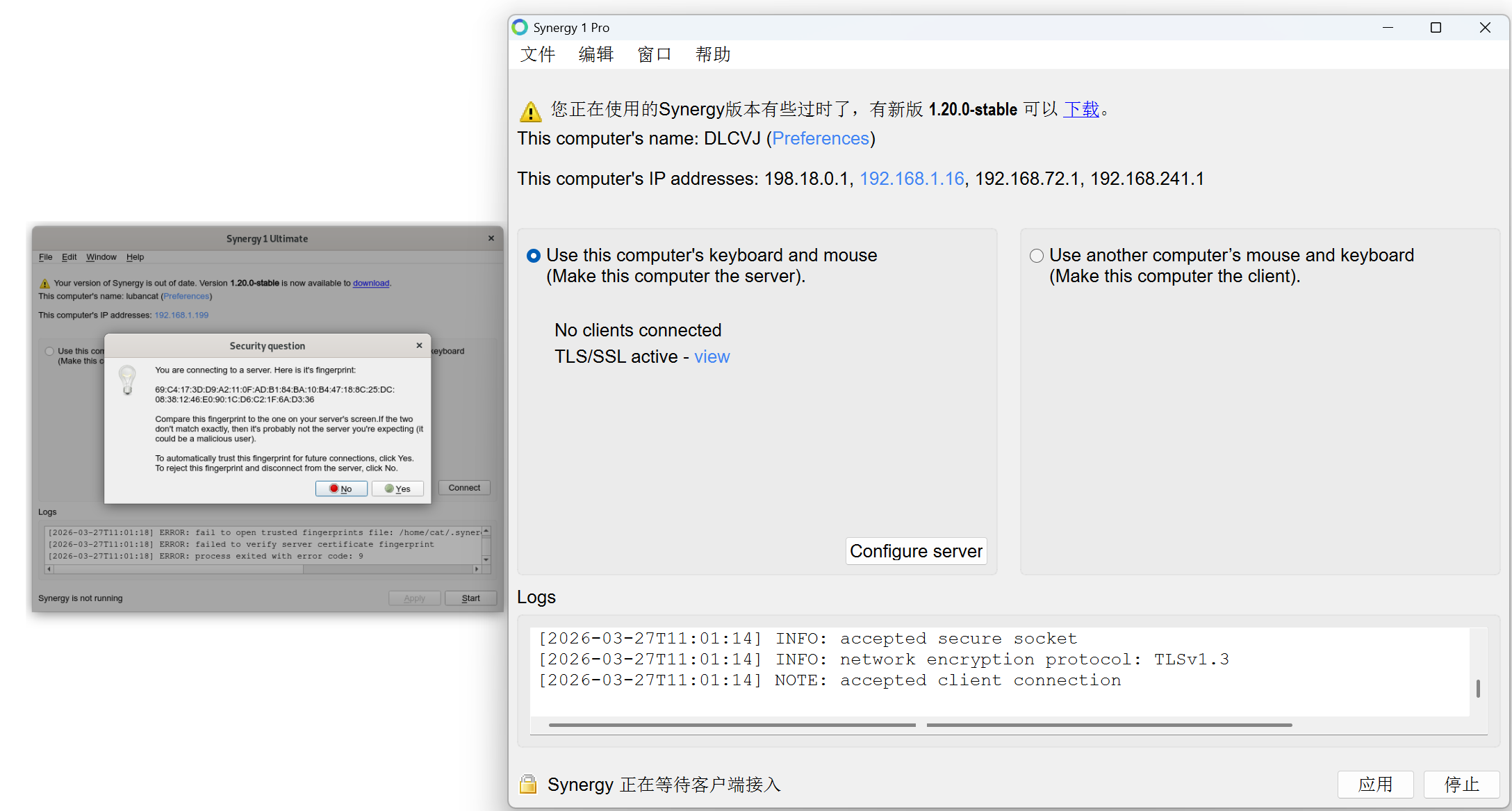Viewport: 1512px width, 811px height.
Task: Open the 编辑 menu
Action: point(596,54)
